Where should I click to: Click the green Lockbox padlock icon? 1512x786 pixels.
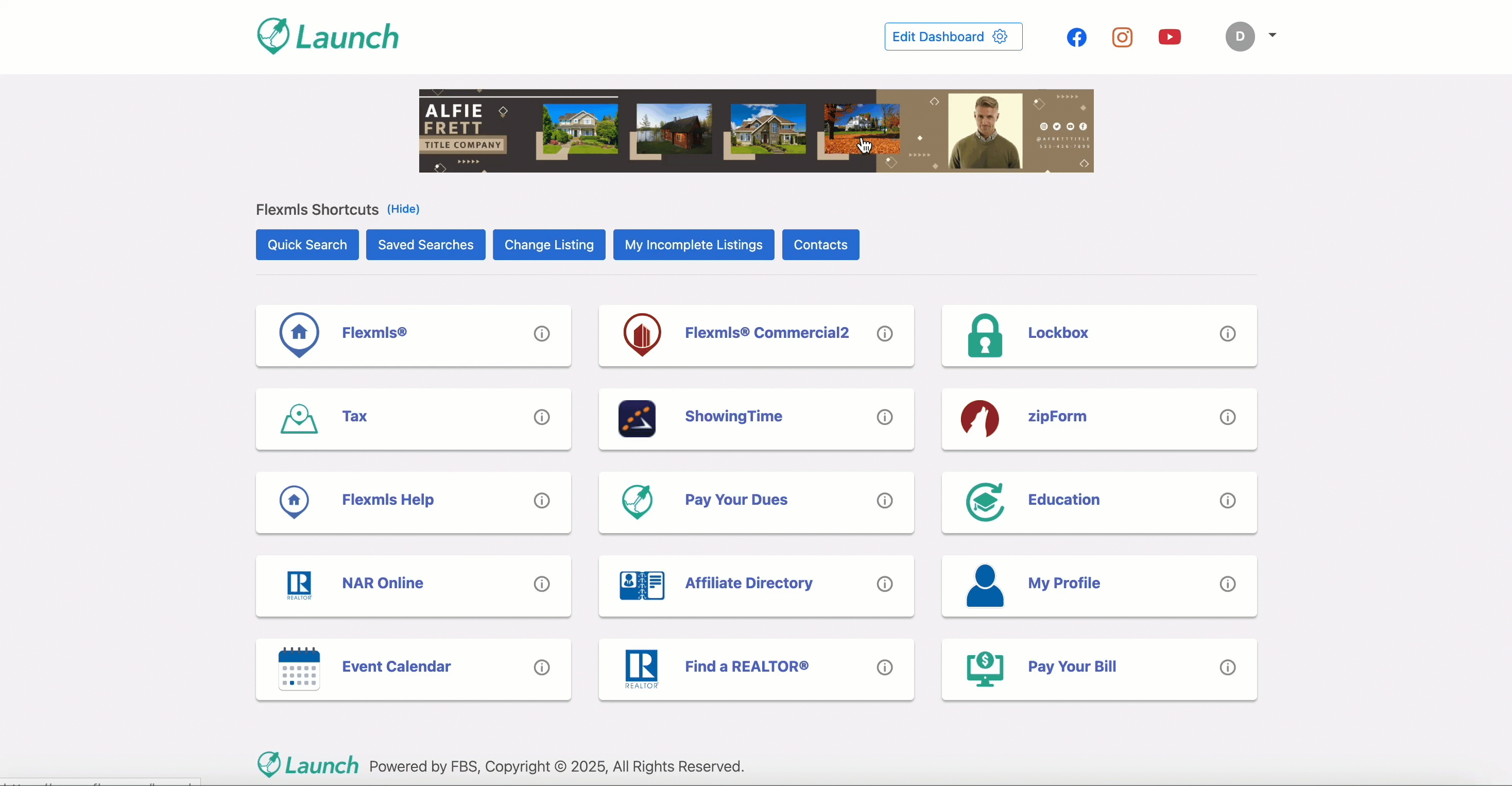coord(985,335)
